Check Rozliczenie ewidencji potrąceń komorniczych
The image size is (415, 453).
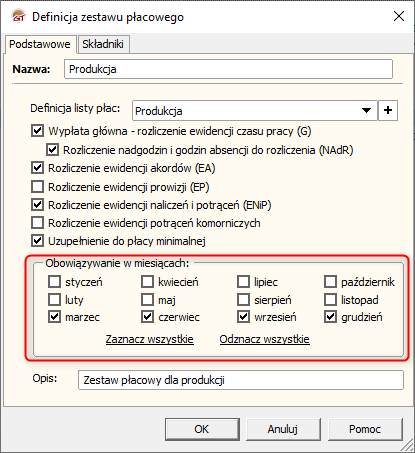37,223
